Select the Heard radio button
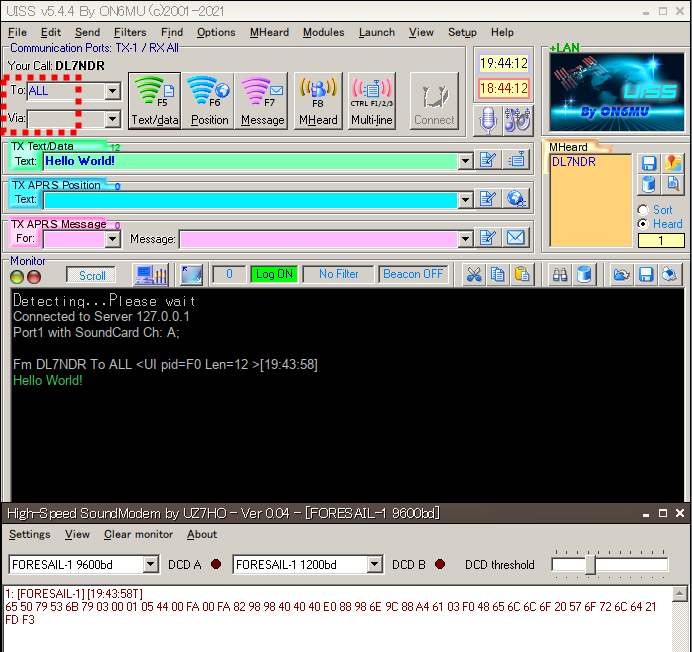Viewport: 692px width, 652px height. [x=642, y=224]
